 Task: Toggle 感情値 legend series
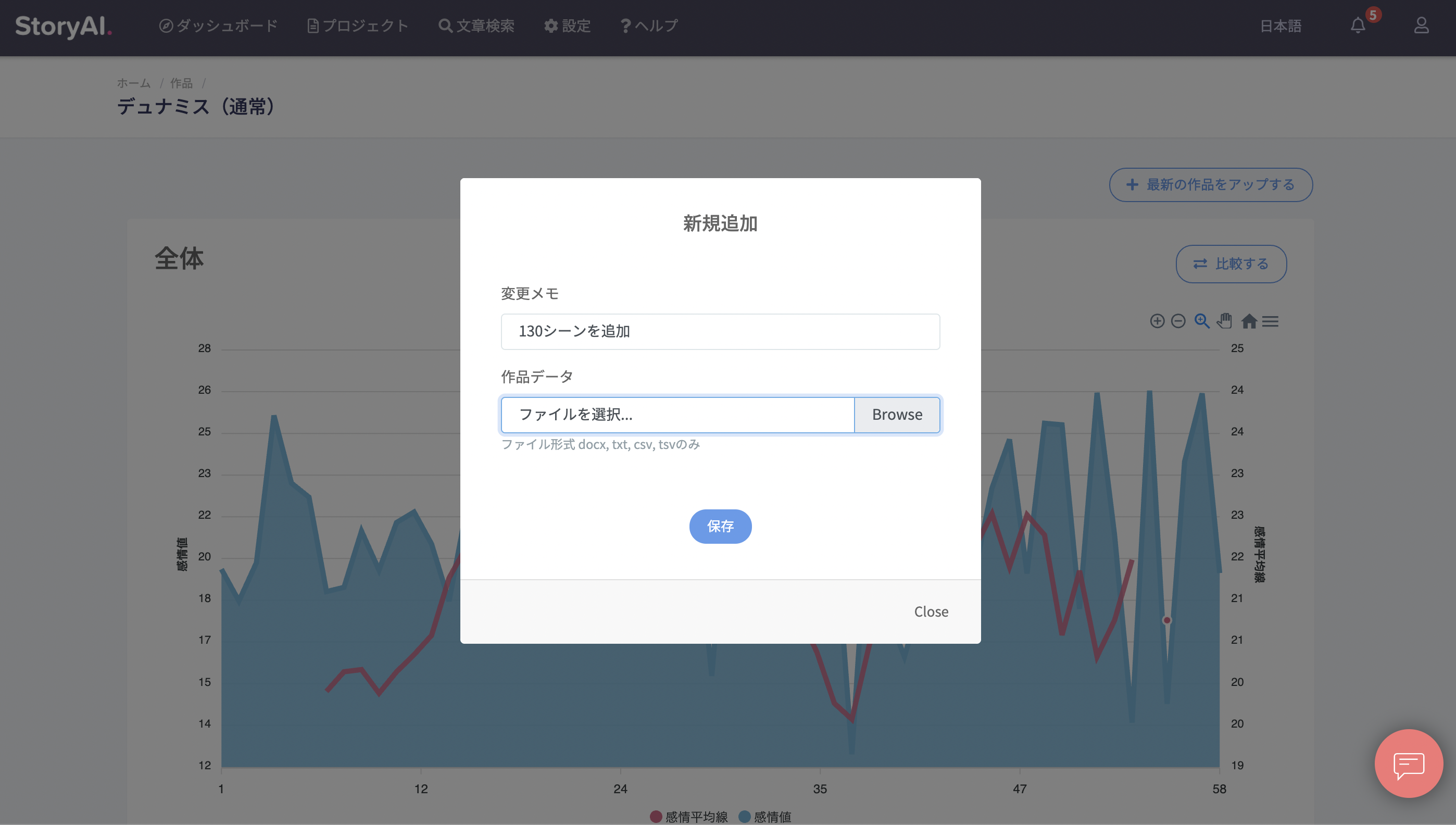click(765, 816)
